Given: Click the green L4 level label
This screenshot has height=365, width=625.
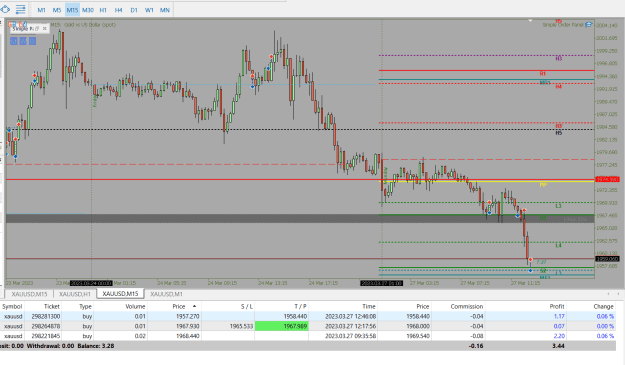Looking at the screenshot, I should tap(558, 245).
